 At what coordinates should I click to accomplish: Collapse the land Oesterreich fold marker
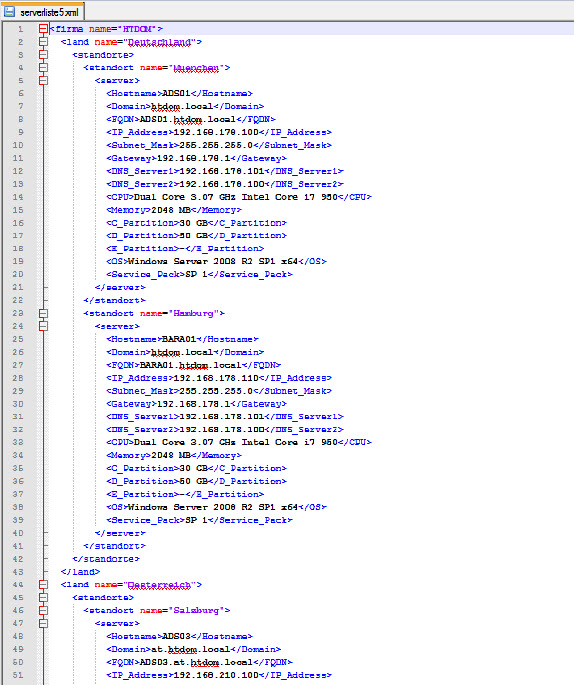pyautogui.click(x=43, y=585)
